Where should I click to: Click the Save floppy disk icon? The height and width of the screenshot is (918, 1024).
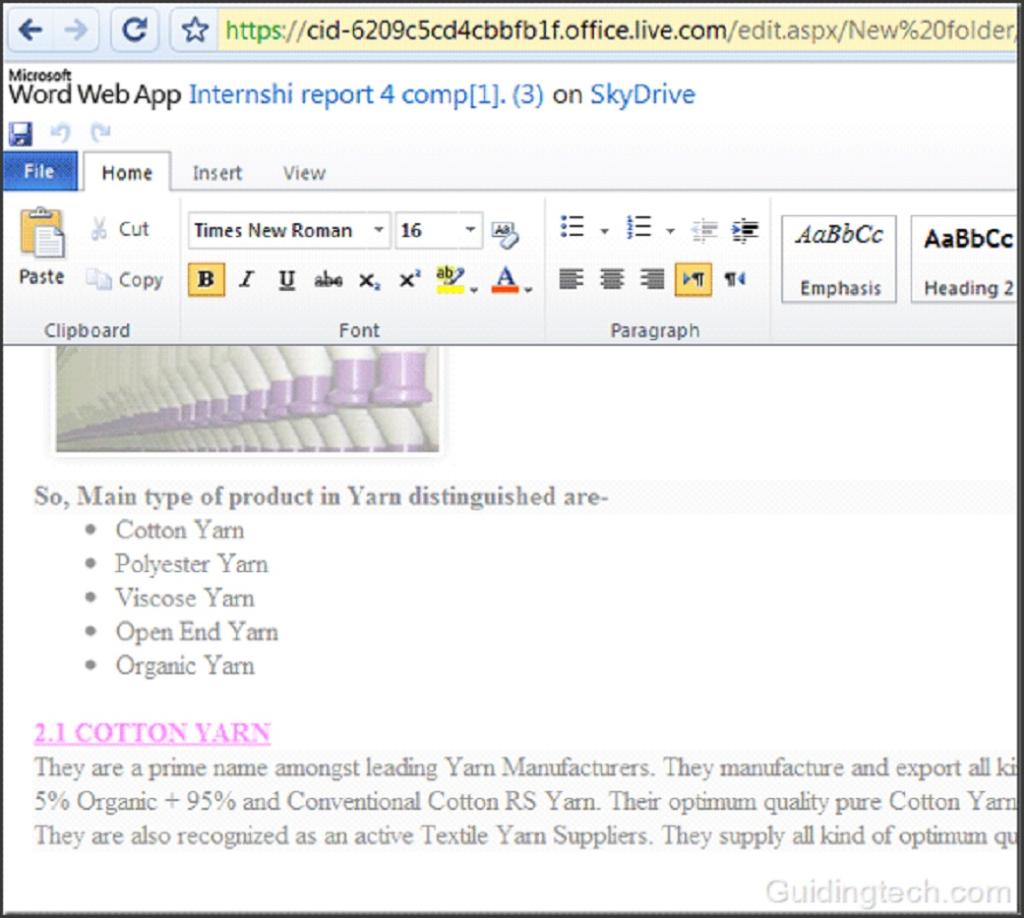[21, 133]
